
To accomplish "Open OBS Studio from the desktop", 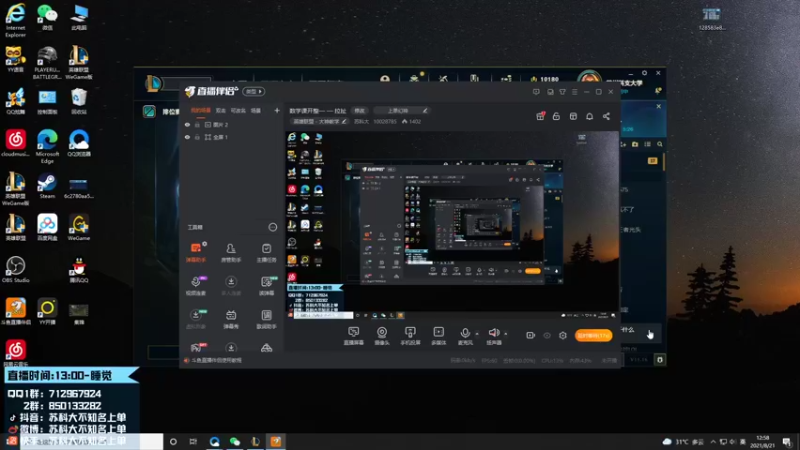I will pyautogui.click(x=15, y=269).
